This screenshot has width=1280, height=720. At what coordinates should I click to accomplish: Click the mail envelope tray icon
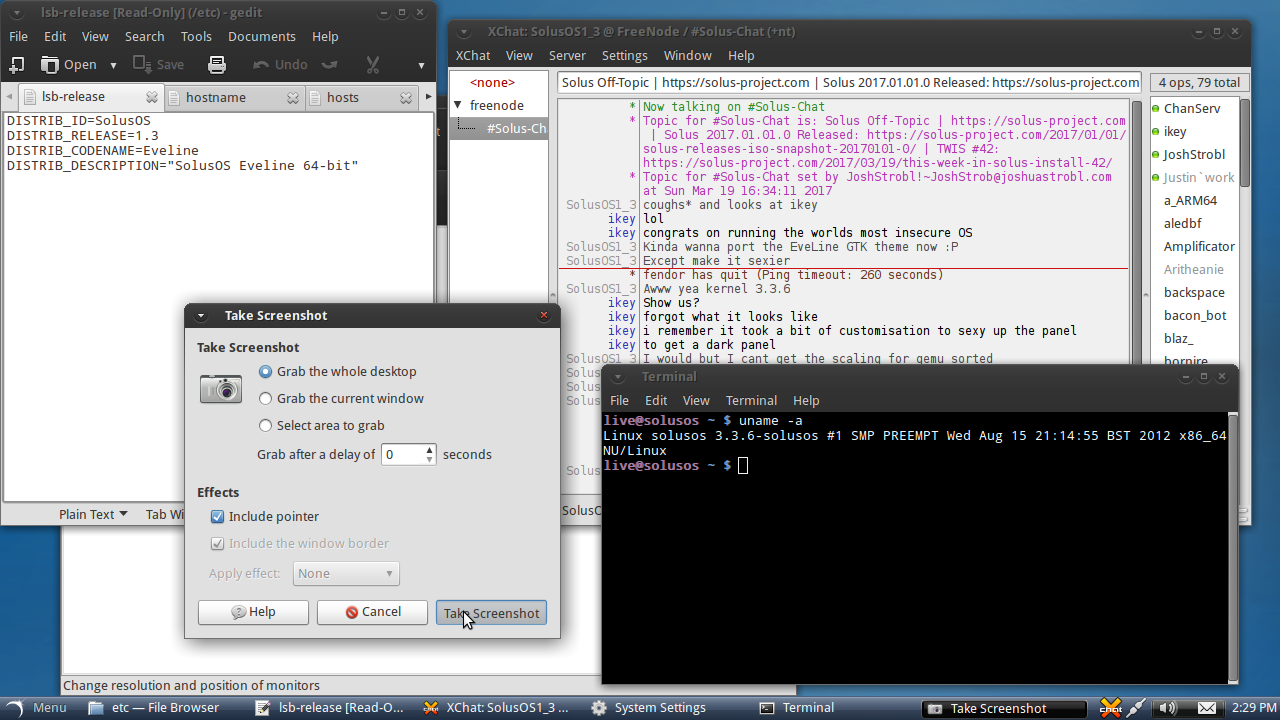click(1207, 708)
